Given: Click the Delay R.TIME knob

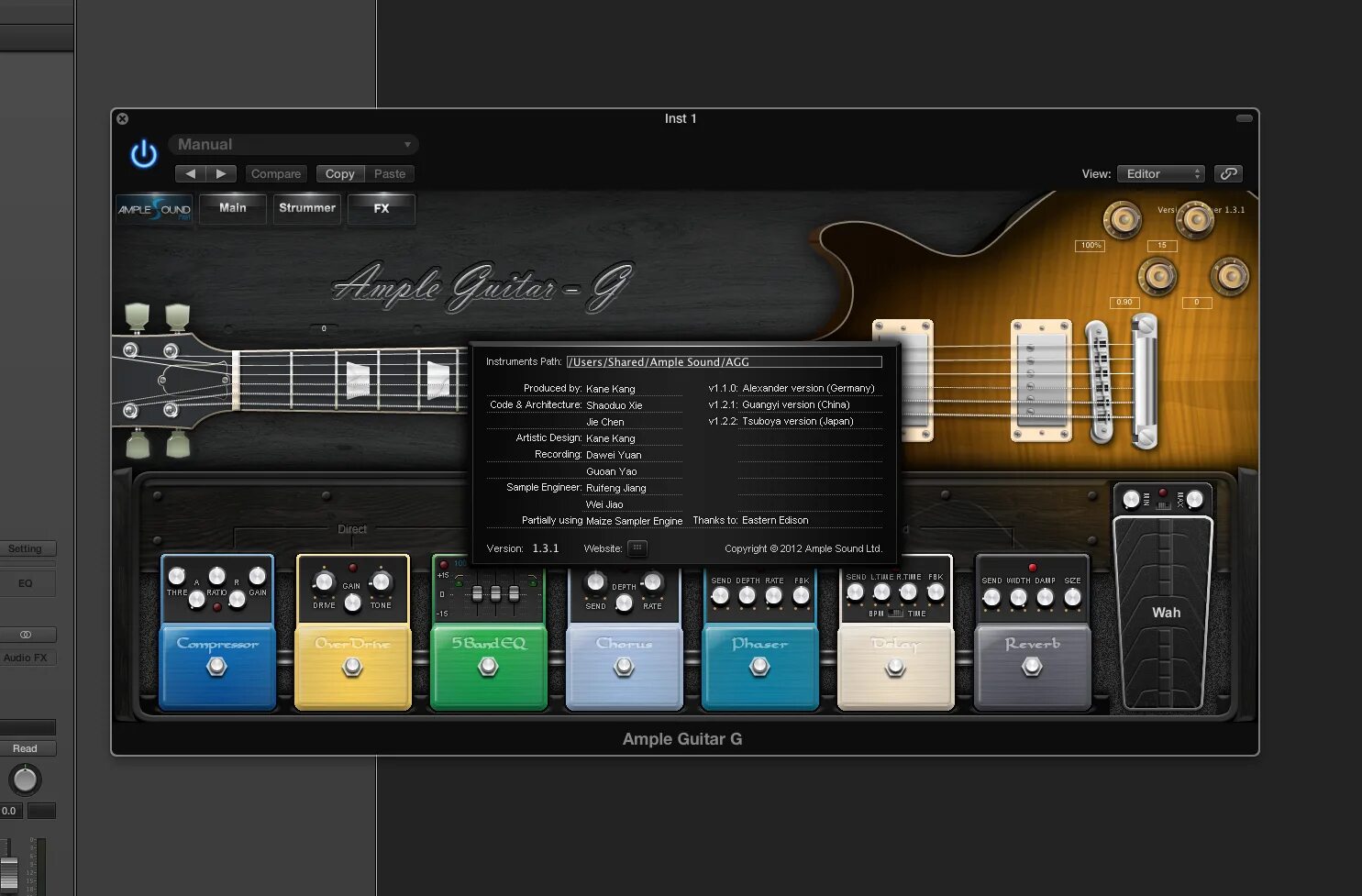Looking at the screenshot, I should [908, 592].
